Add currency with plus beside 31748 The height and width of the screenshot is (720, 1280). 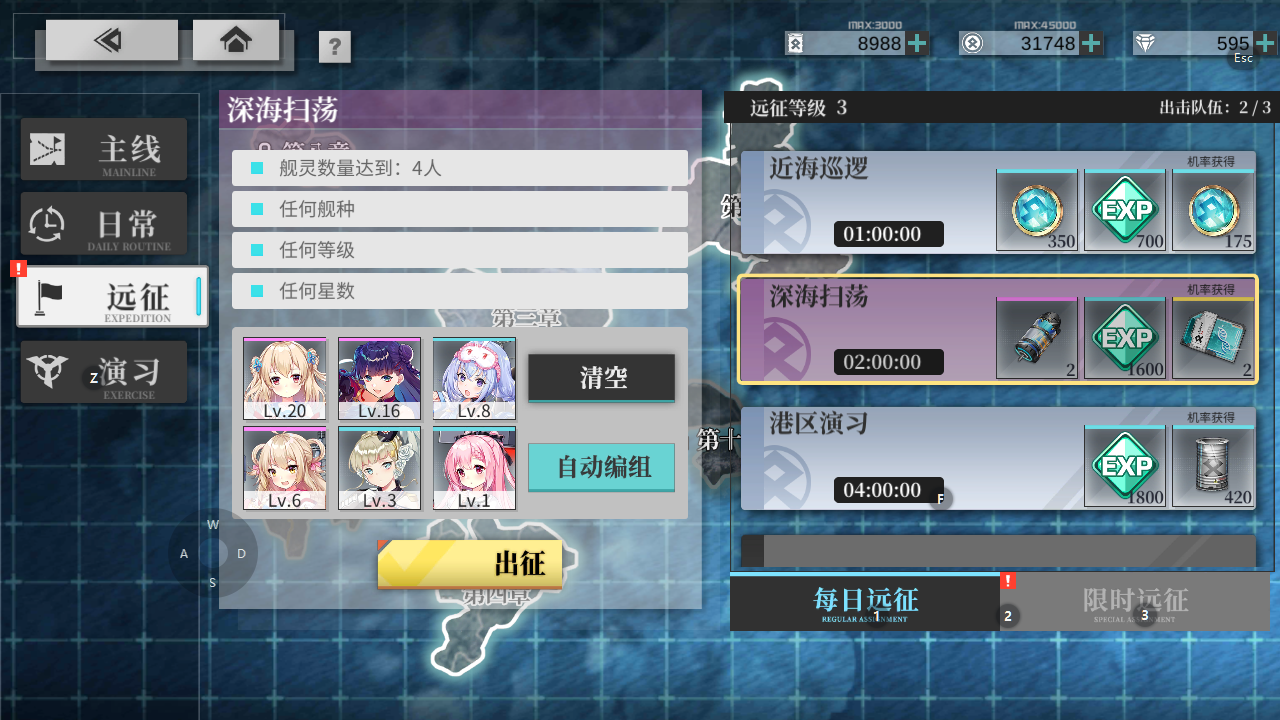pos(1092,43)
